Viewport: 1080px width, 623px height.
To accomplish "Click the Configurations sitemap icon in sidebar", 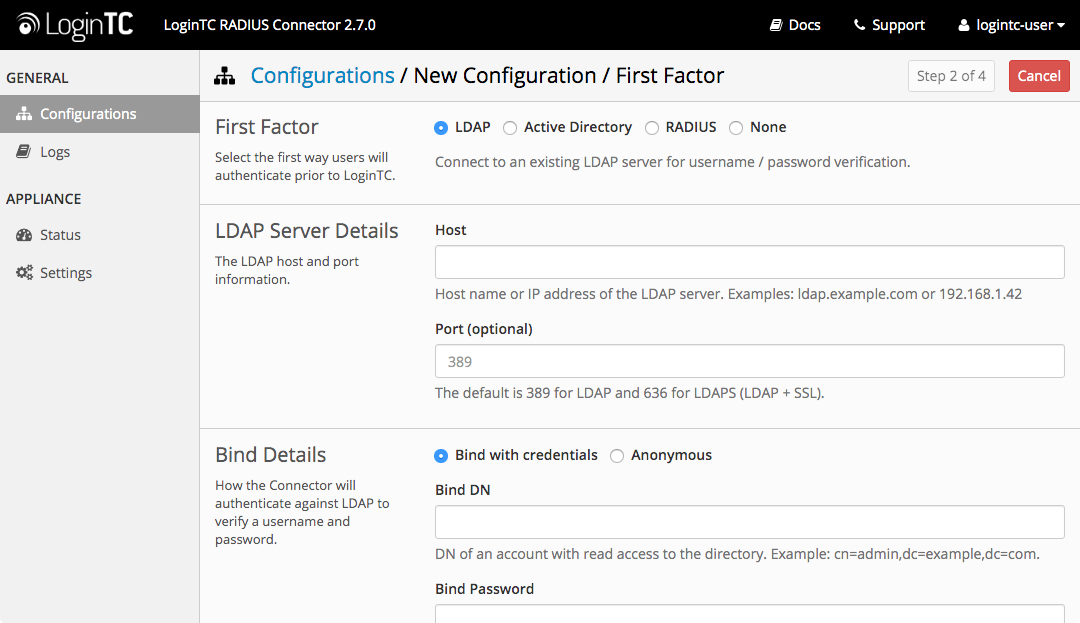I will [x=24, y=114].
